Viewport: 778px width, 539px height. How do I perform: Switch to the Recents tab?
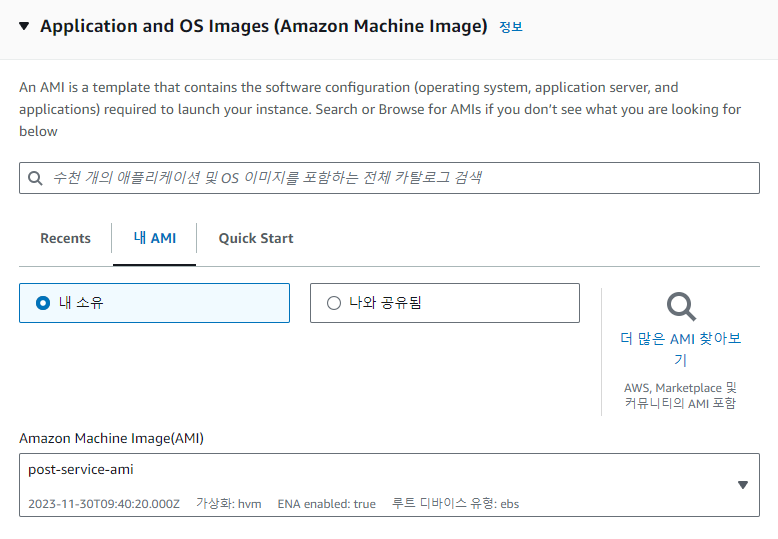65,238
